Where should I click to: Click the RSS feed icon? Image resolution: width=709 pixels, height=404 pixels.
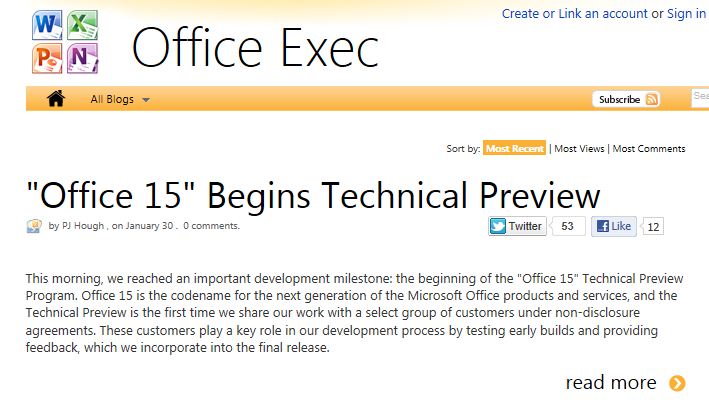point(652,99)
